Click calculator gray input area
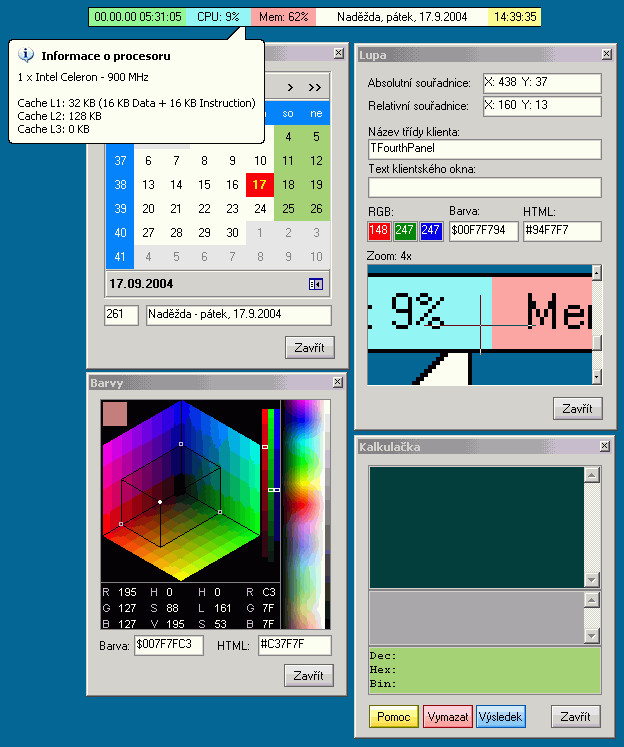The width and height of the screenshot is (624, 747). point(476,618)
